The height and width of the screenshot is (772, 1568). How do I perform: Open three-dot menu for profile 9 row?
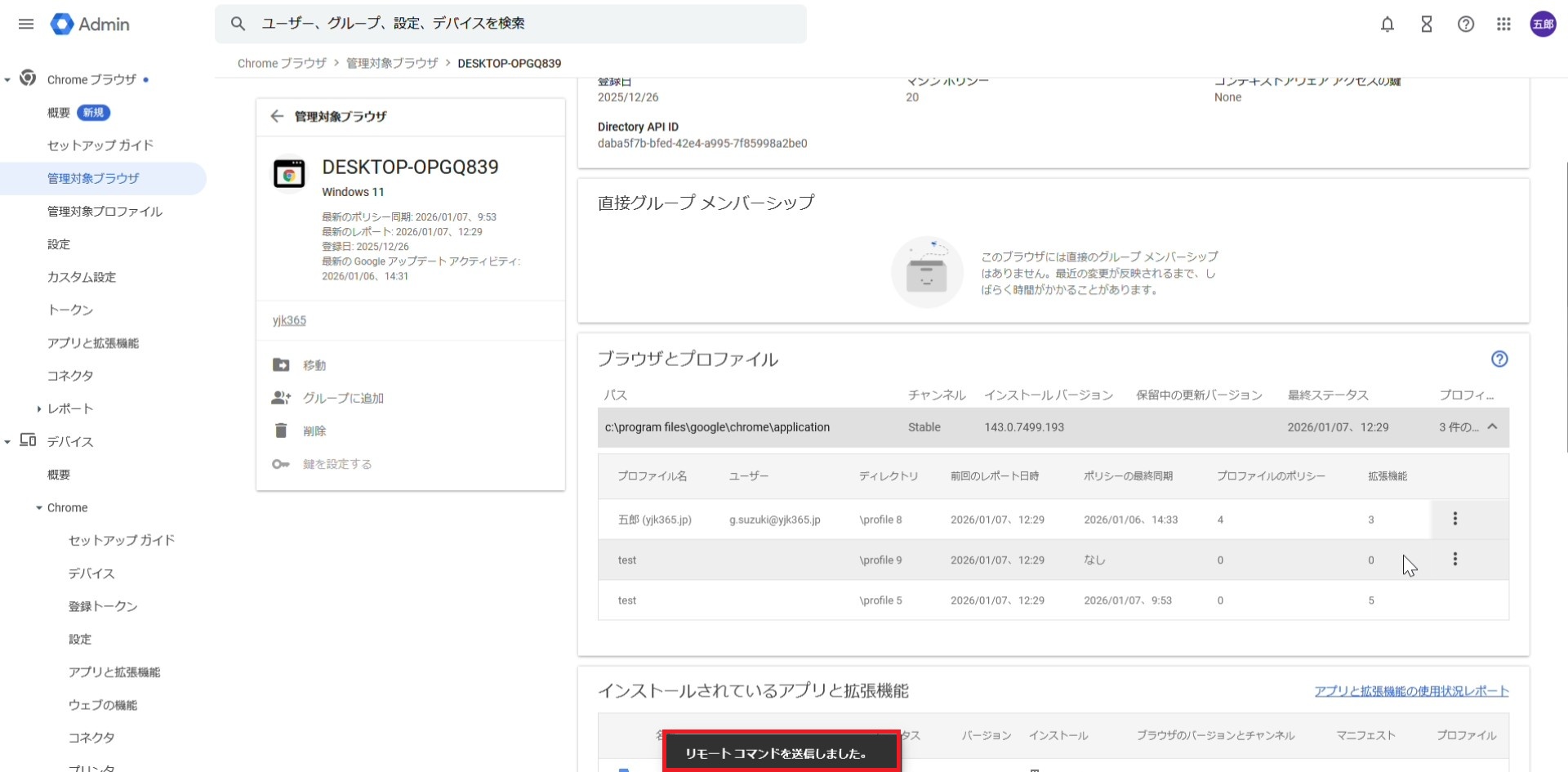1454,560
